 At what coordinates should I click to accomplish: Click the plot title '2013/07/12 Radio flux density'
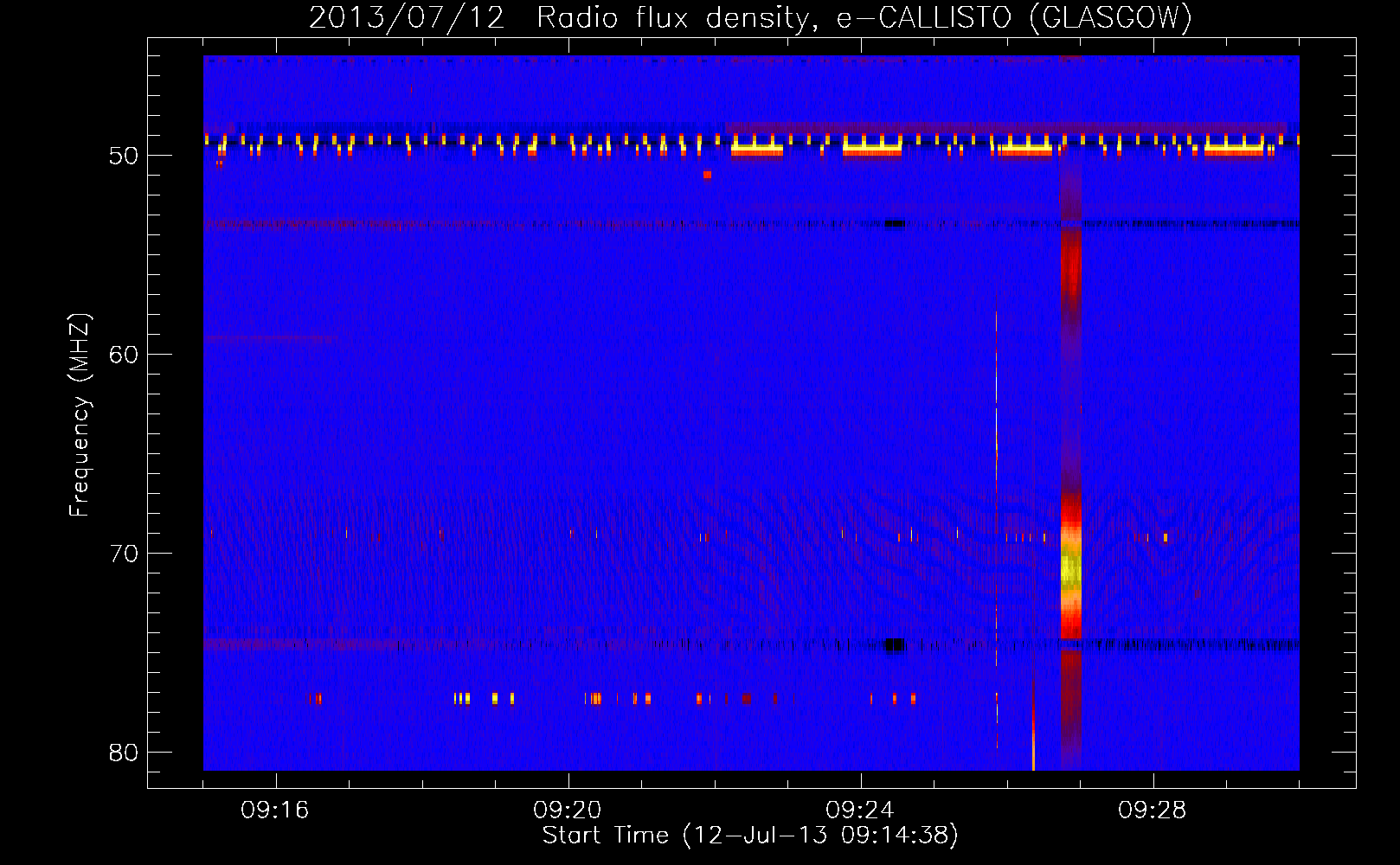(750, 17)
